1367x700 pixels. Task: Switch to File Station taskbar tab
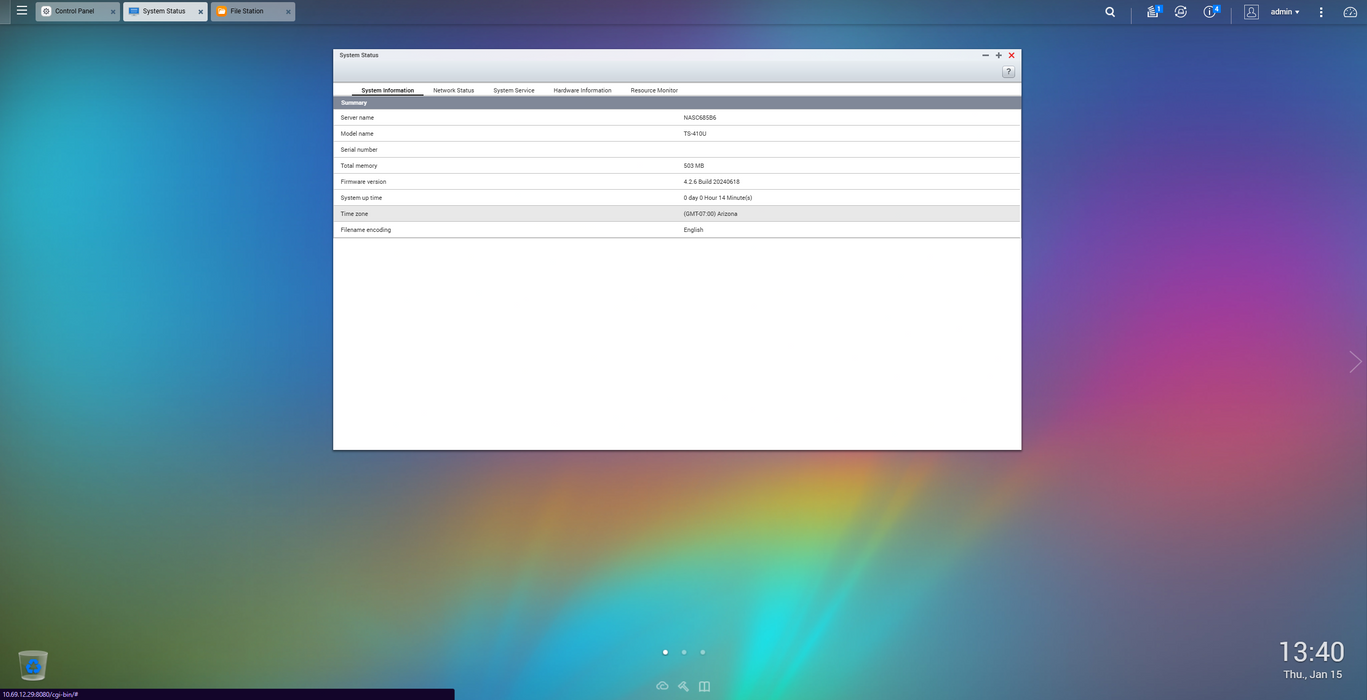[x=247, y=12]
